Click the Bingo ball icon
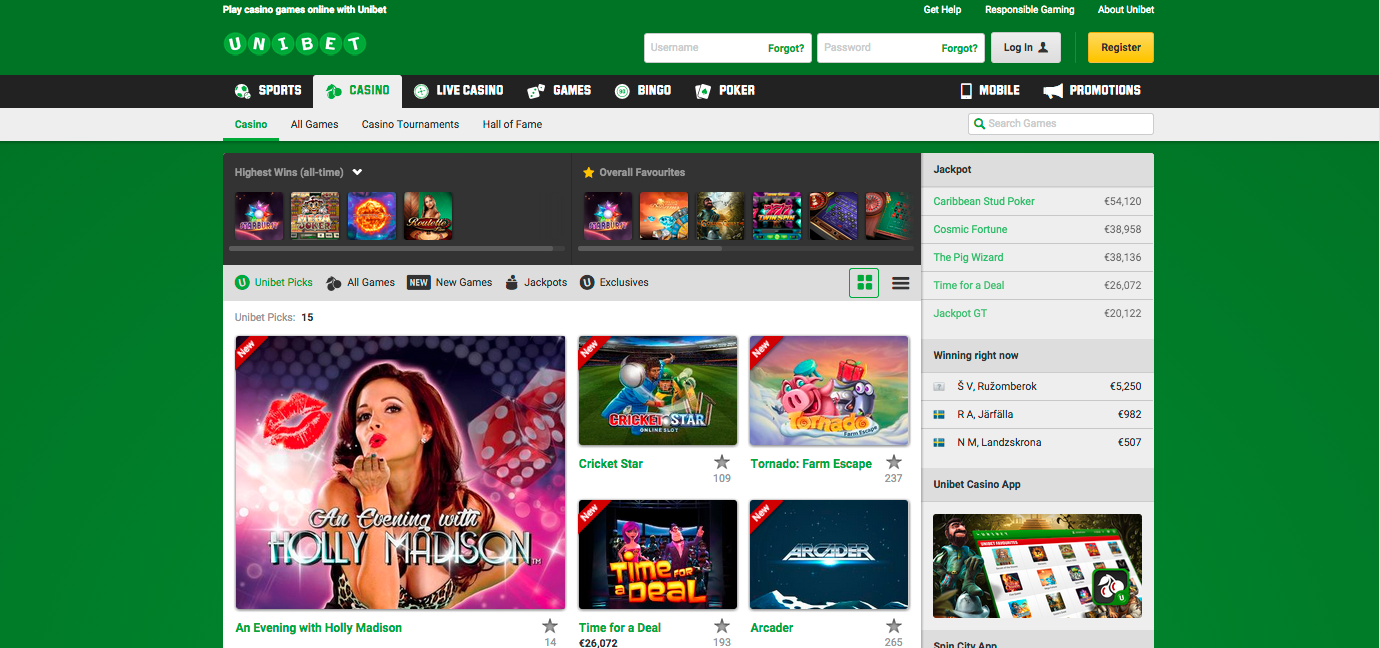Viewport: 1380px width, 648px height. 622,91
